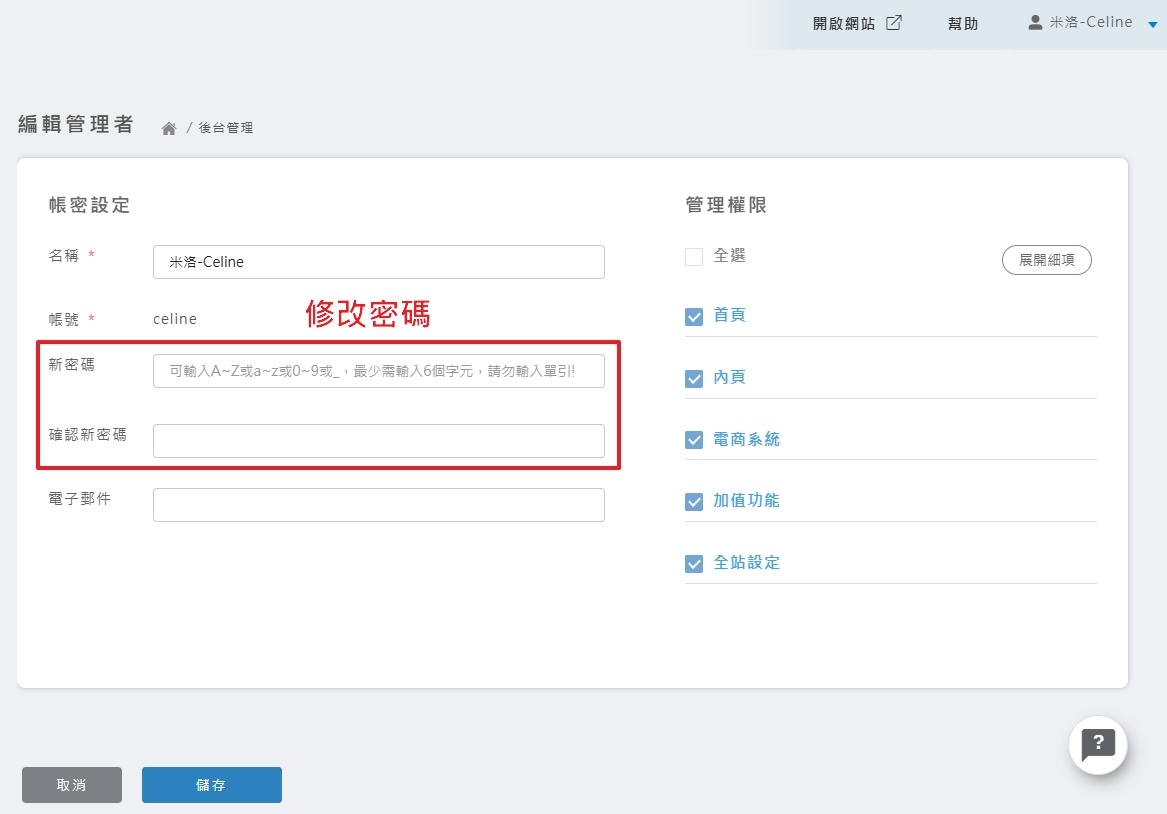This screenshot has width=1167, height=814.
Task: Uncheck the 首頁 permission checkbox
Action: [x=694, y=317]
